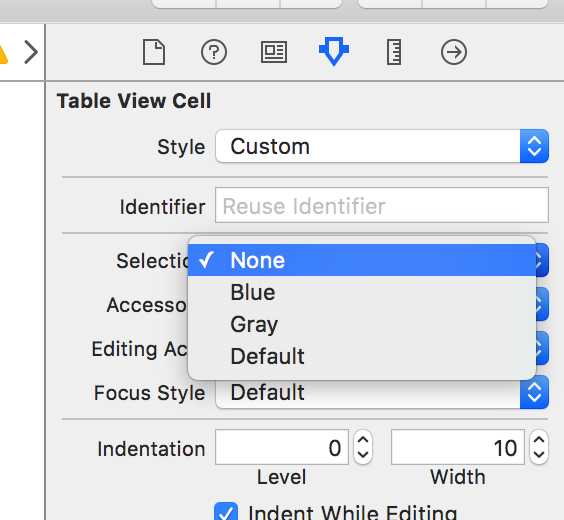
Task: Open the Connections inspector arrow icon
Action: 454,53
